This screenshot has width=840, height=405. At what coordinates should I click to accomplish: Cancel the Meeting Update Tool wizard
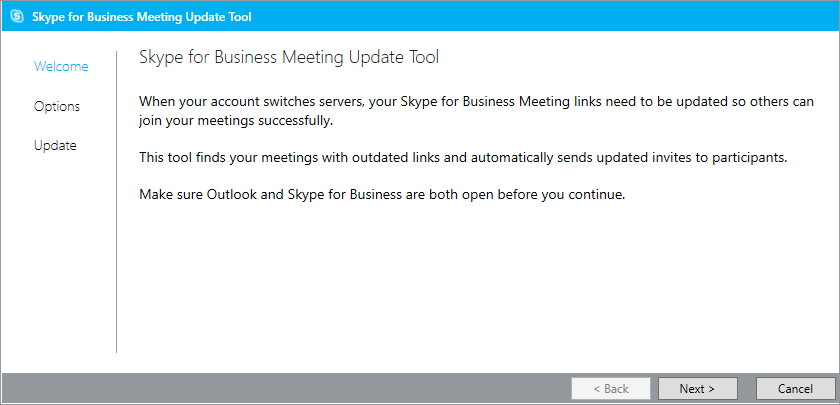795,388
